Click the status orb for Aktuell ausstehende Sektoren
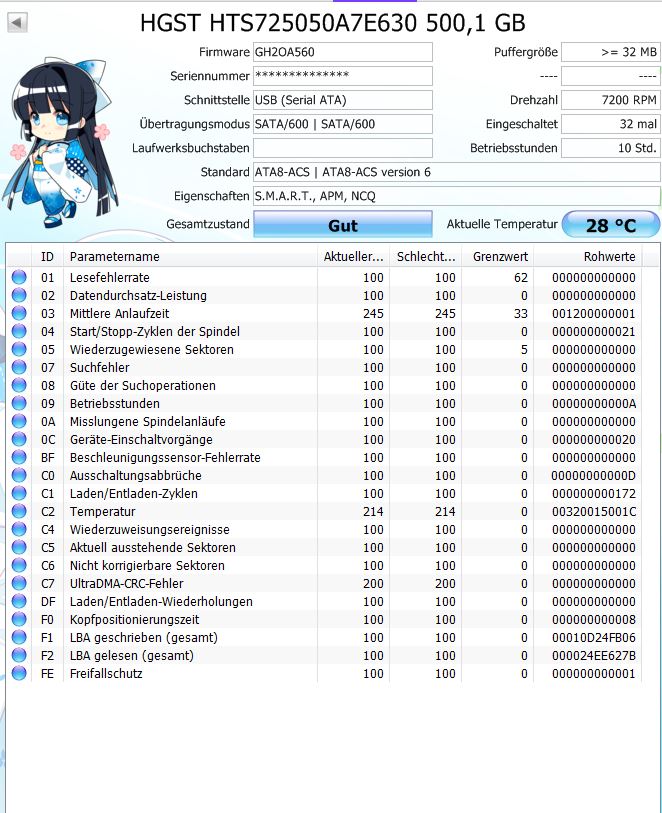The width and height of the screenshot is (662, 813). coord(19,547)
